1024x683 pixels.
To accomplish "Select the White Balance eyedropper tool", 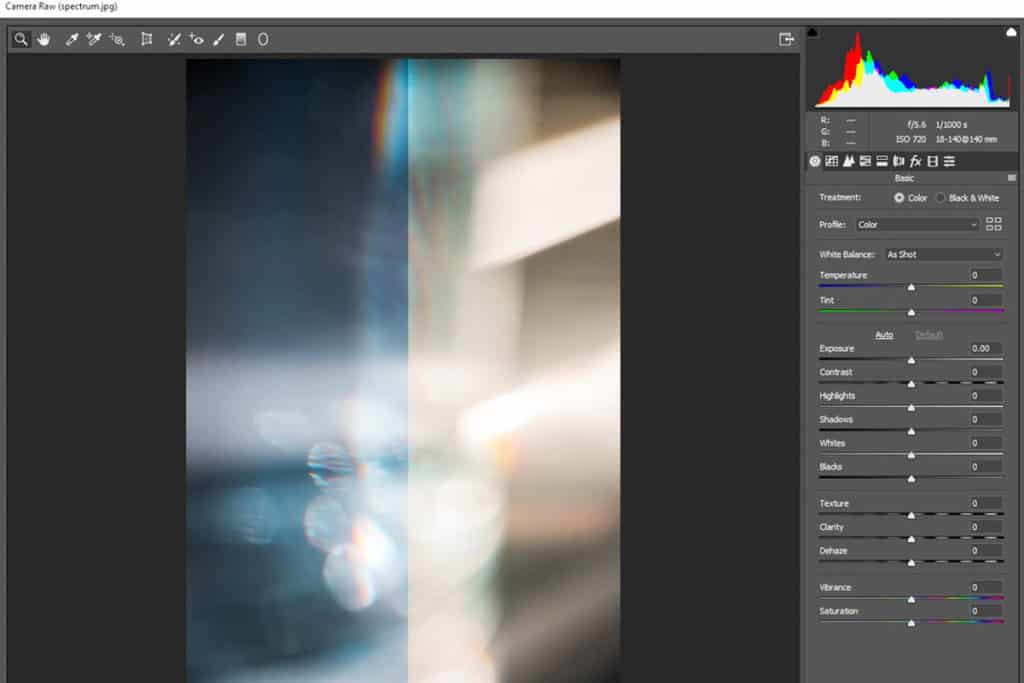I will (x=71, y=39).
